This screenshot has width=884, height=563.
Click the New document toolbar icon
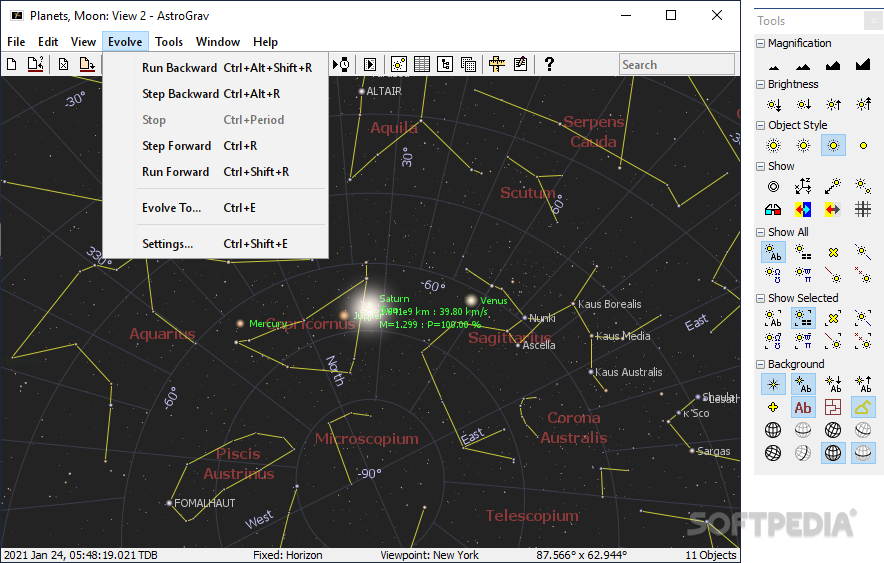[x=12, y=64]
